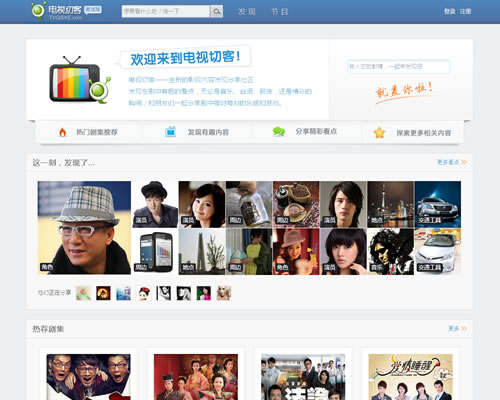Open 更多看点 link with double arrows
Viewport: 500px width, 400px height.
(x=452, y=162)
